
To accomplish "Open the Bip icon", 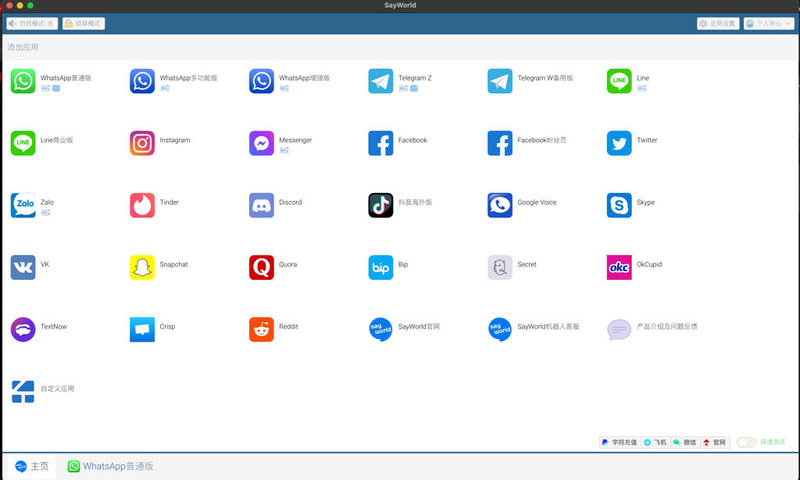I will (x=381, y=267).
